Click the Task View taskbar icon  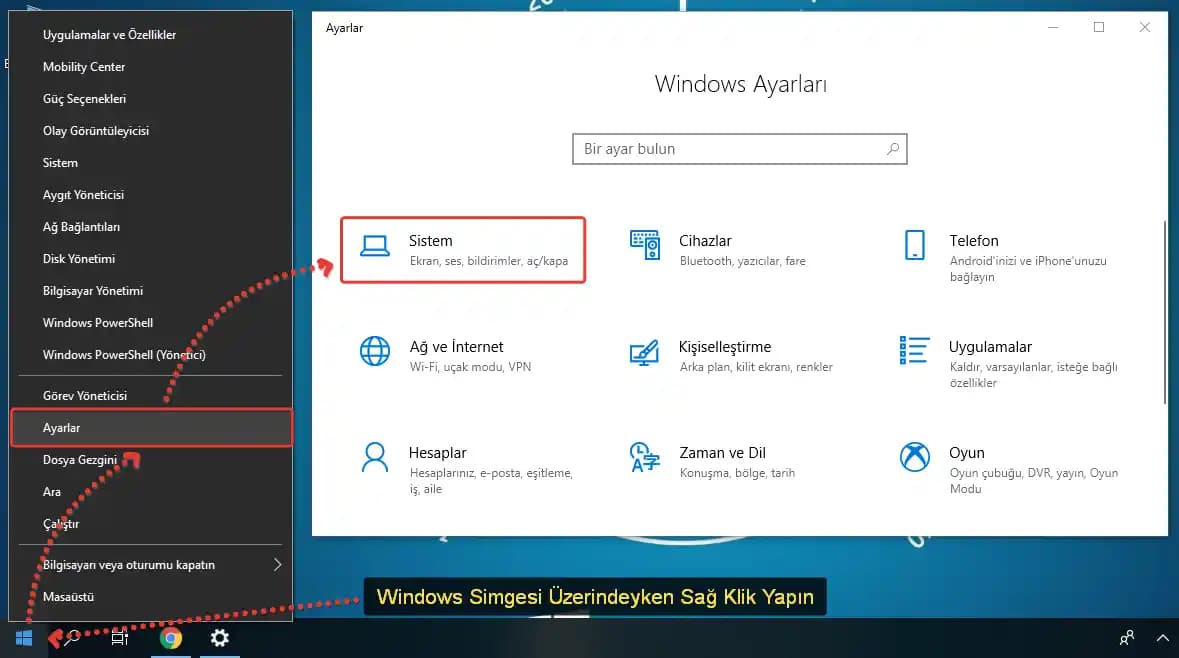coord(120,637)
